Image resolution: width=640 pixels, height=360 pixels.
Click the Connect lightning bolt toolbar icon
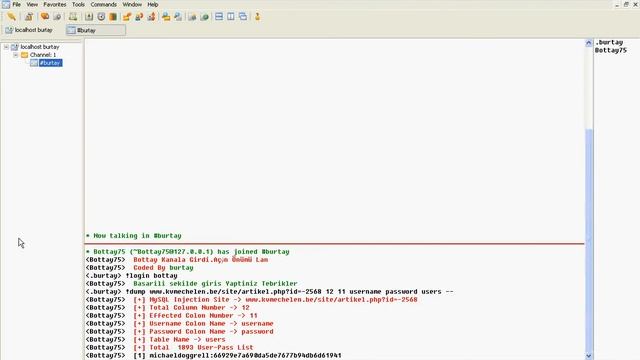(x=11, y=17)
